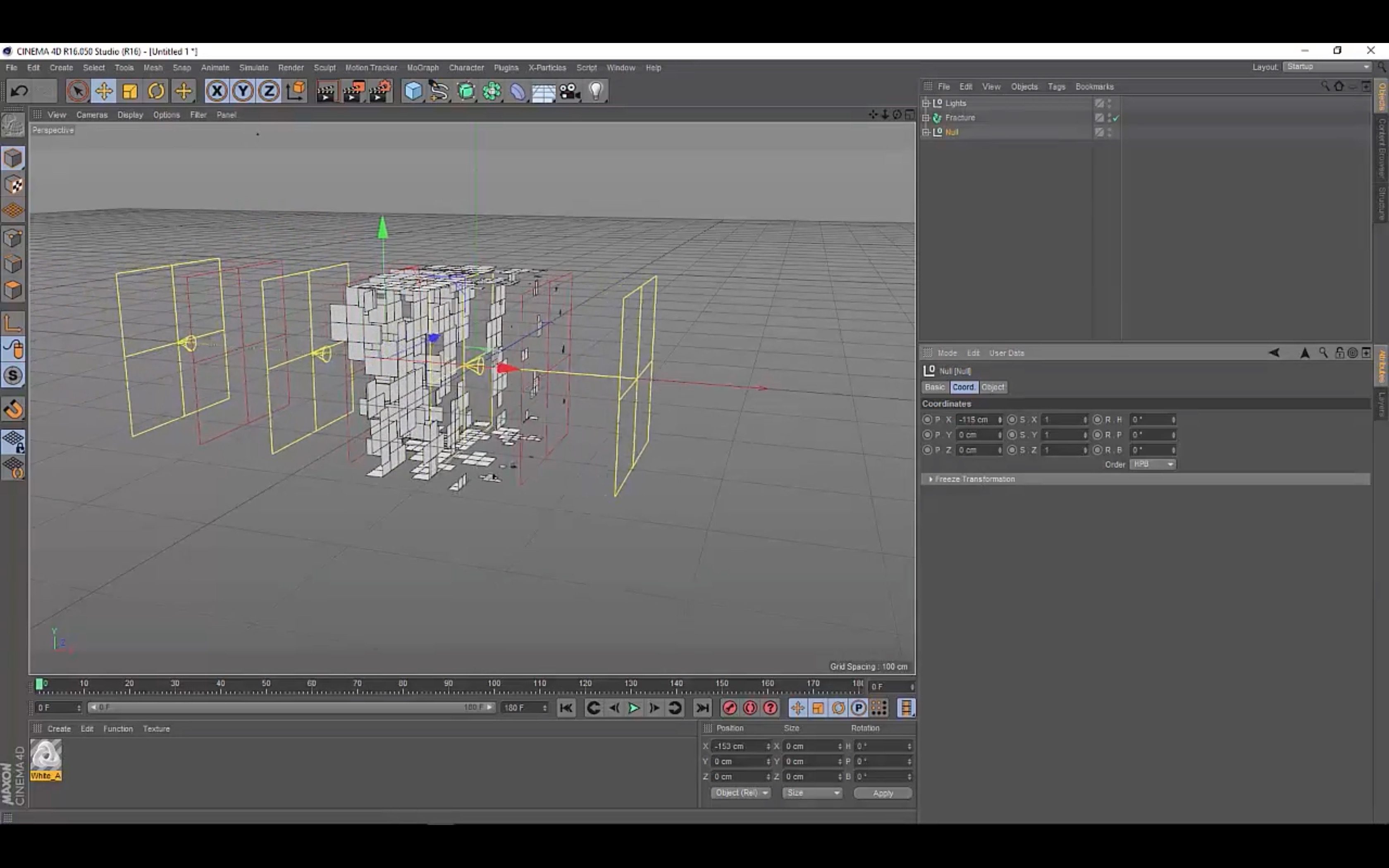This screenshot has width=1389, height=868.
Task: Open the Layout Startup dropdown
Action: 1327,67
